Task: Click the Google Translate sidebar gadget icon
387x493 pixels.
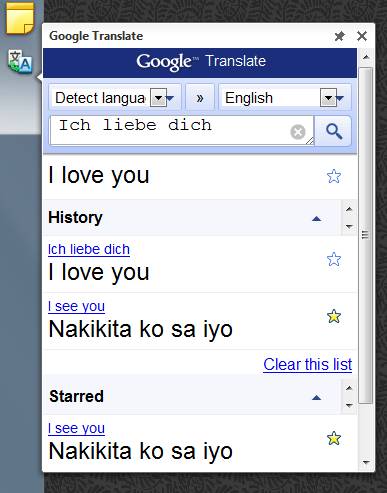Action: pos(20,61)
